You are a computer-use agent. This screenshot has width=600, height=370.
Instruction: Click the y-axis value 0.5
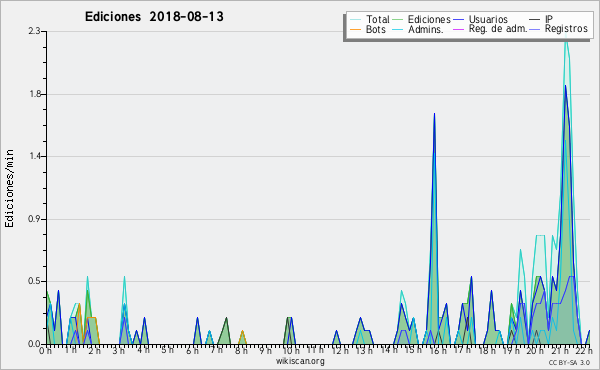click(x=34, y=281)
